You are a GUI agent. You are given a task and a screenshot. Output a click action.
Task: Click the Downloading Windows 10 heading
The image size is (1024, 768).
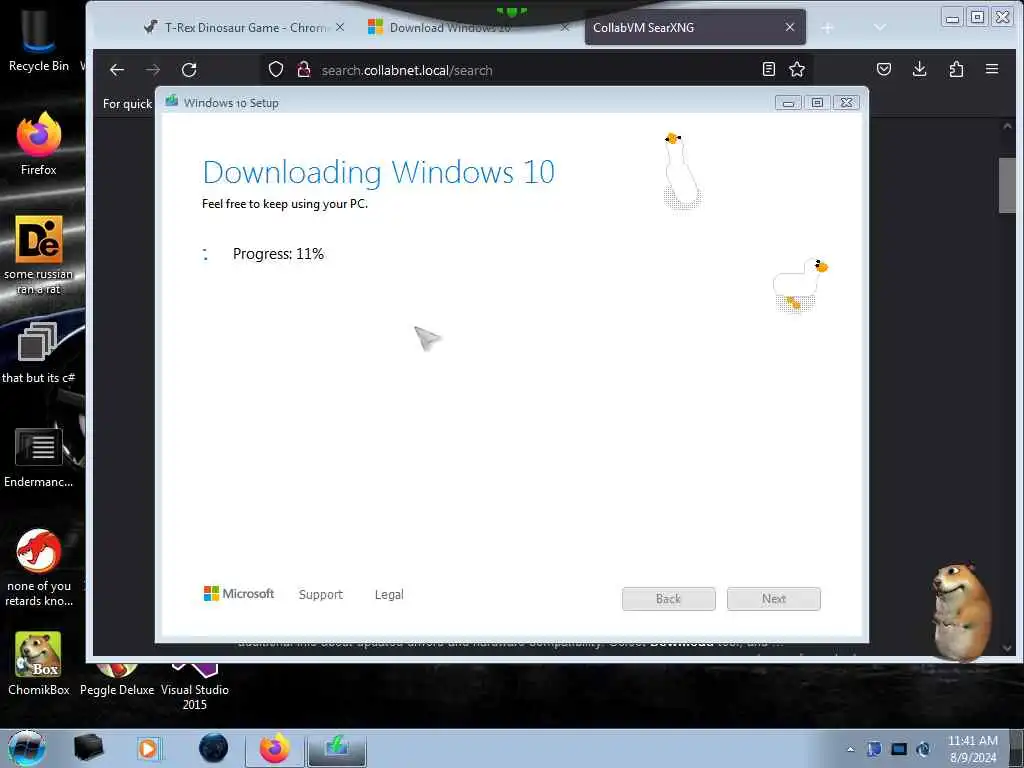pos(379,172)
